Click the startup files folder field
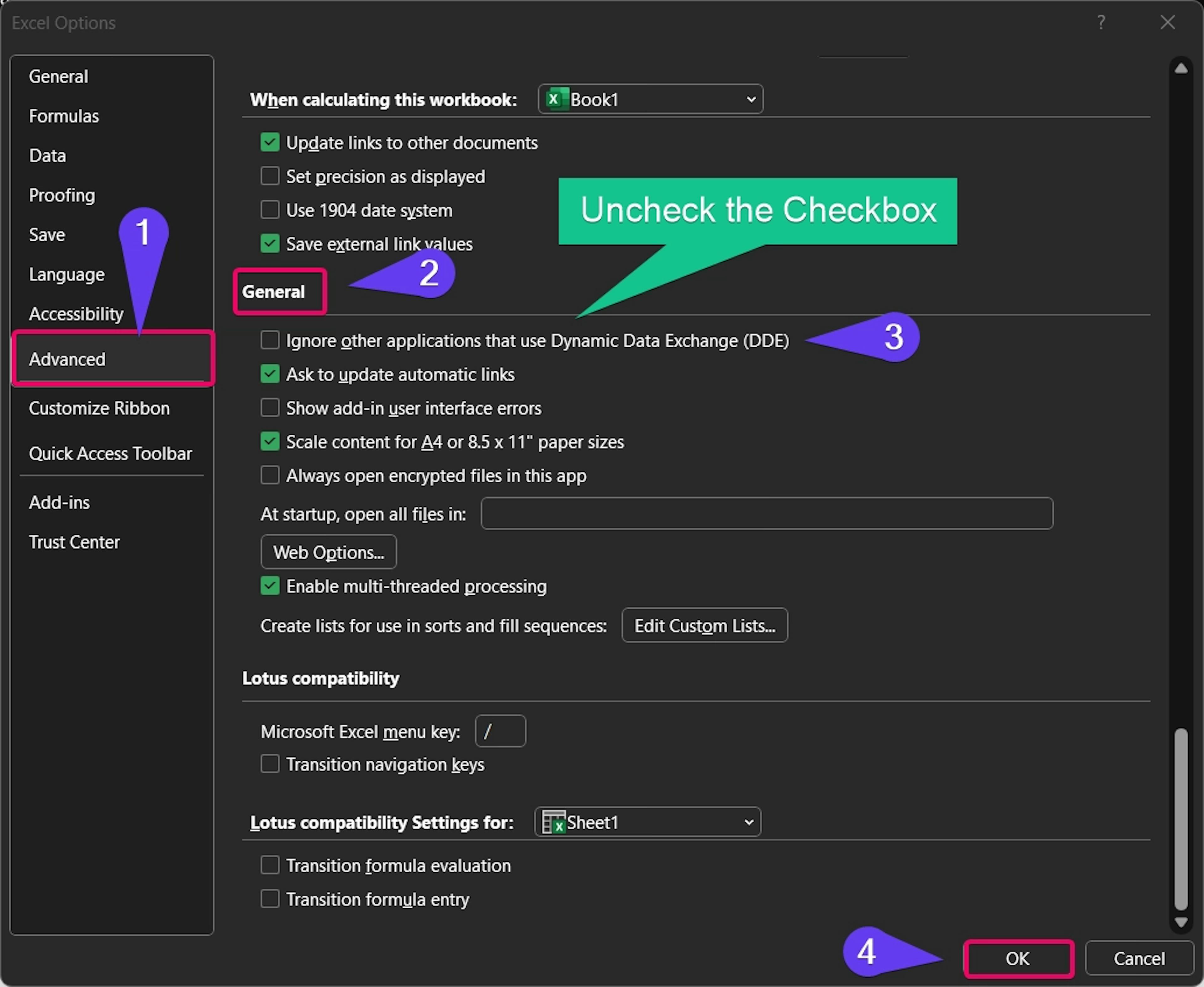Image resolution: width=1204 pixels, height=987 pixels. (x=766, y=513)
